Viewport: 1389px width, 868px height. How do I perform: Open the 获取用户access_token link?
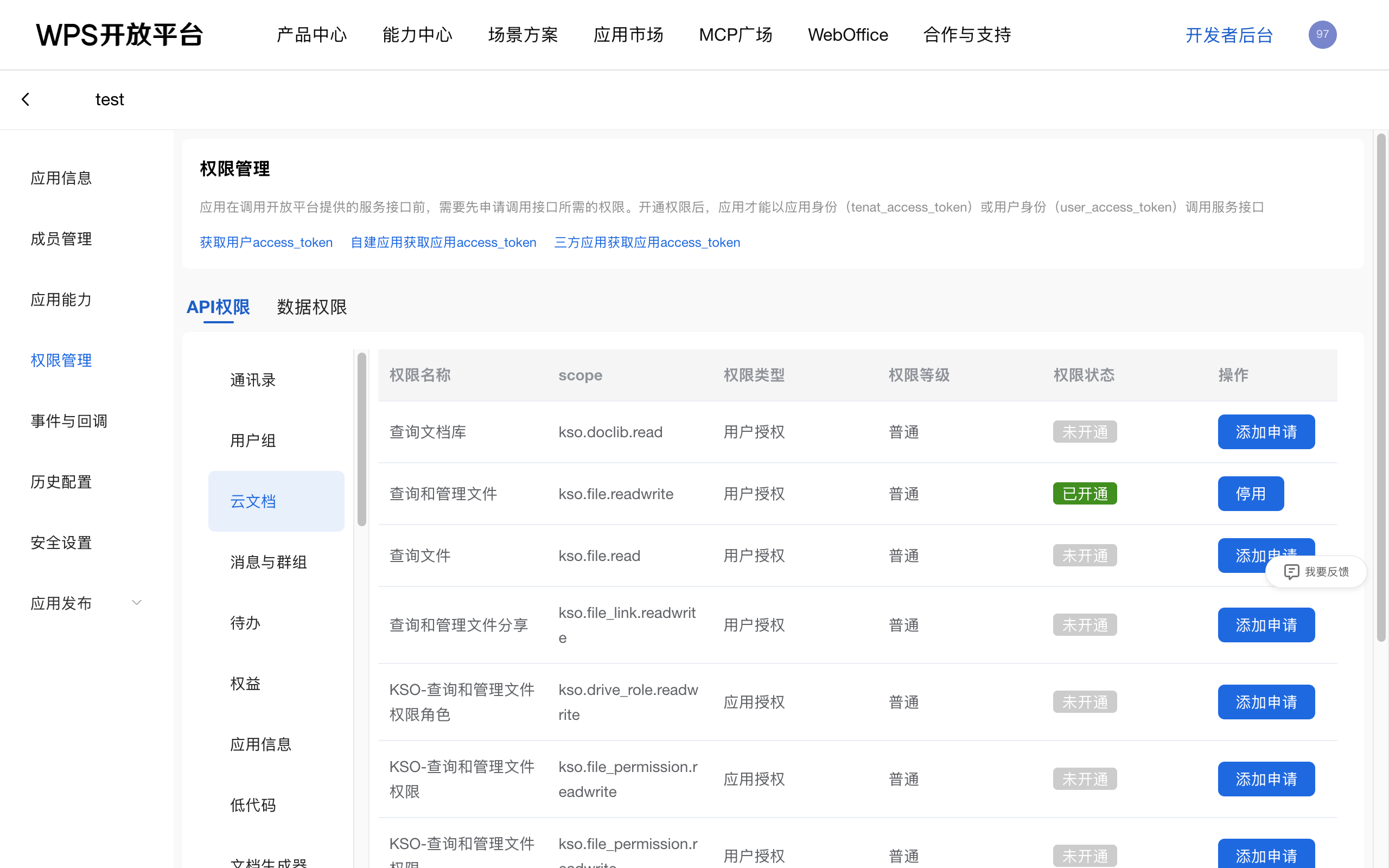tap(266, 242)
